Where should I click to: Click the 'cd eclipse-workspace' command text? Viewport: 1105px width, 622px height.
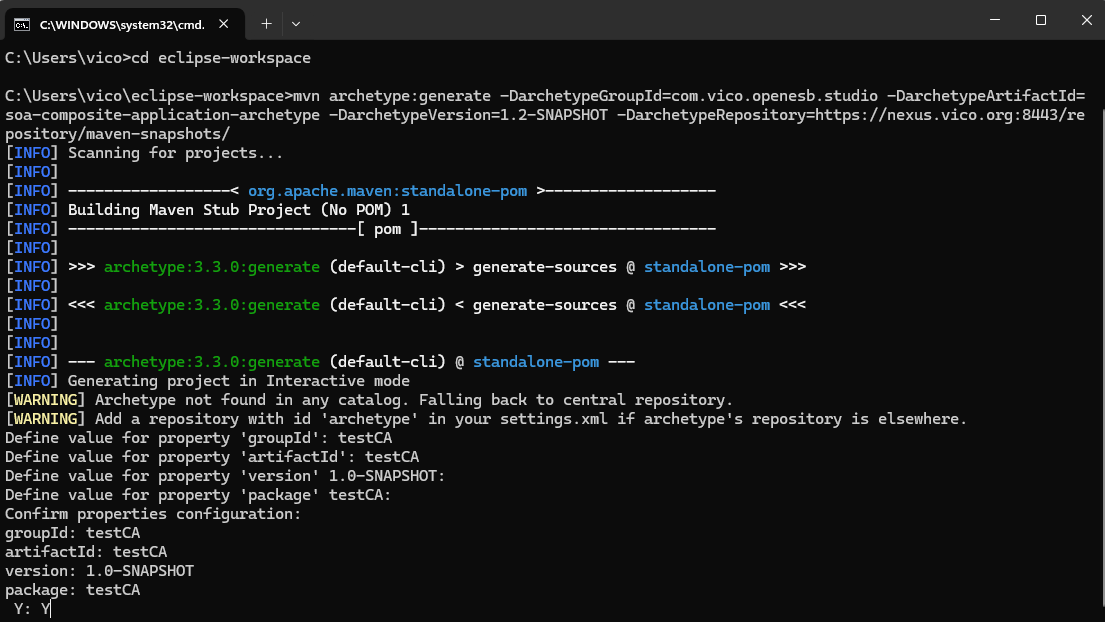coord(221,58)
